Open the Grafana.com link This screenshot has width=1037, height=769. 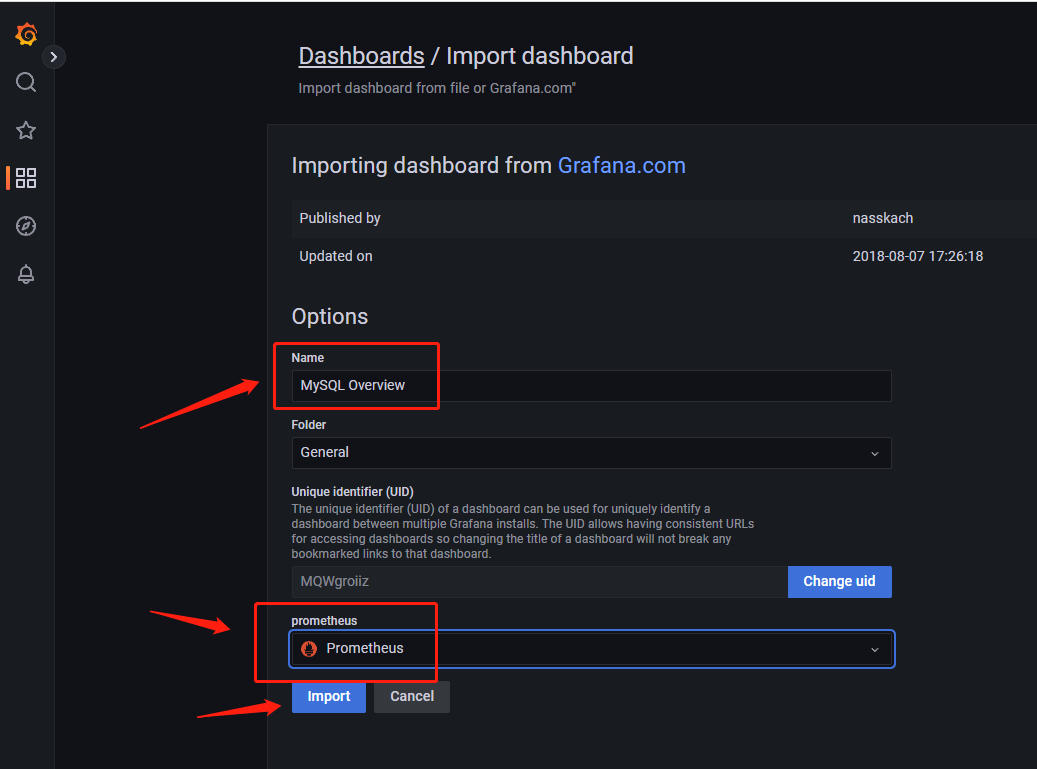click(622, 165)
